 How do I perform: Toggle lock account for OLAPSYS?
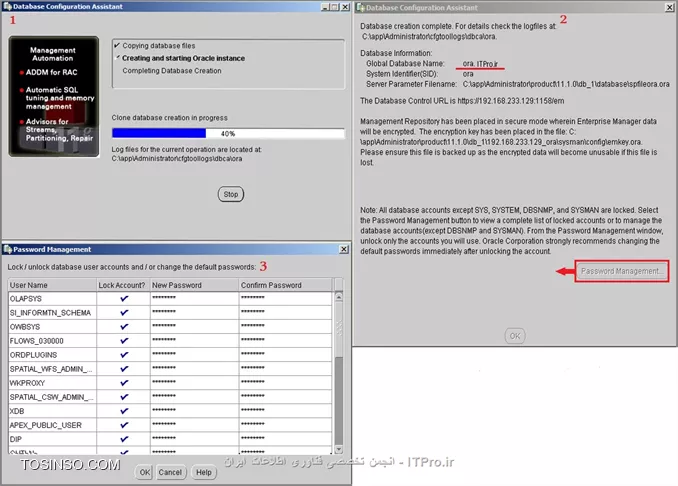[124, 298]
